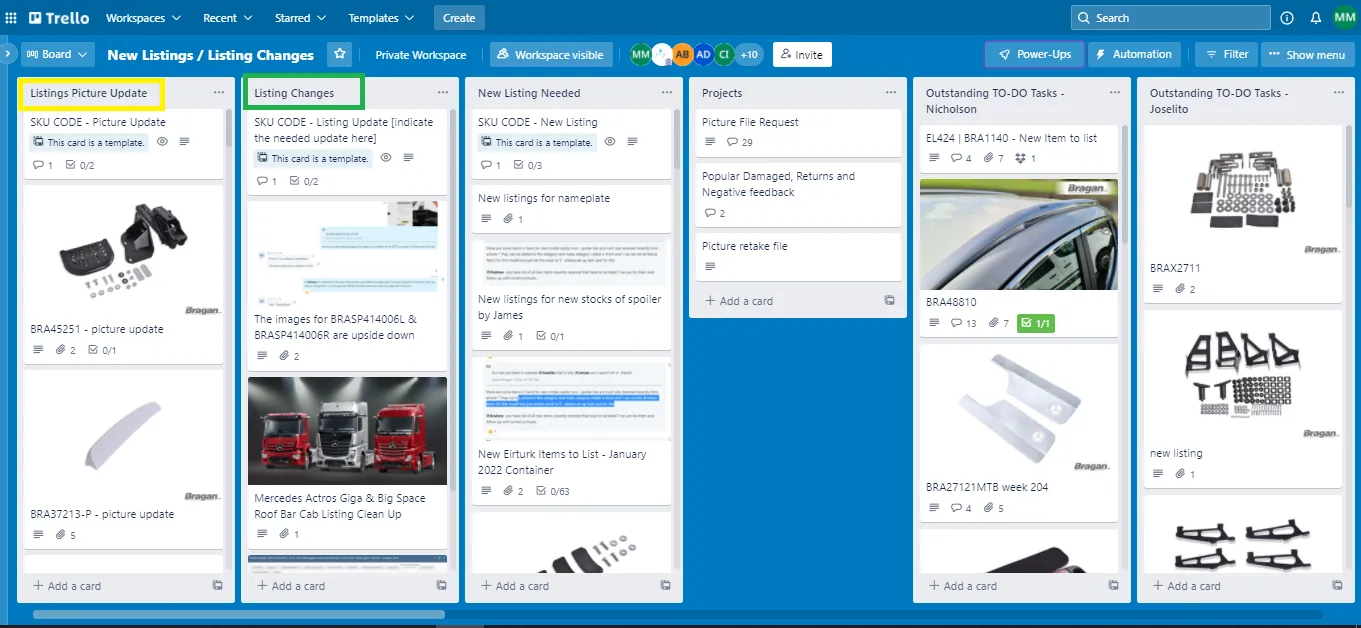Click the MM member avatar on board header
1361x628 pixels.
[x=641, y=55]
